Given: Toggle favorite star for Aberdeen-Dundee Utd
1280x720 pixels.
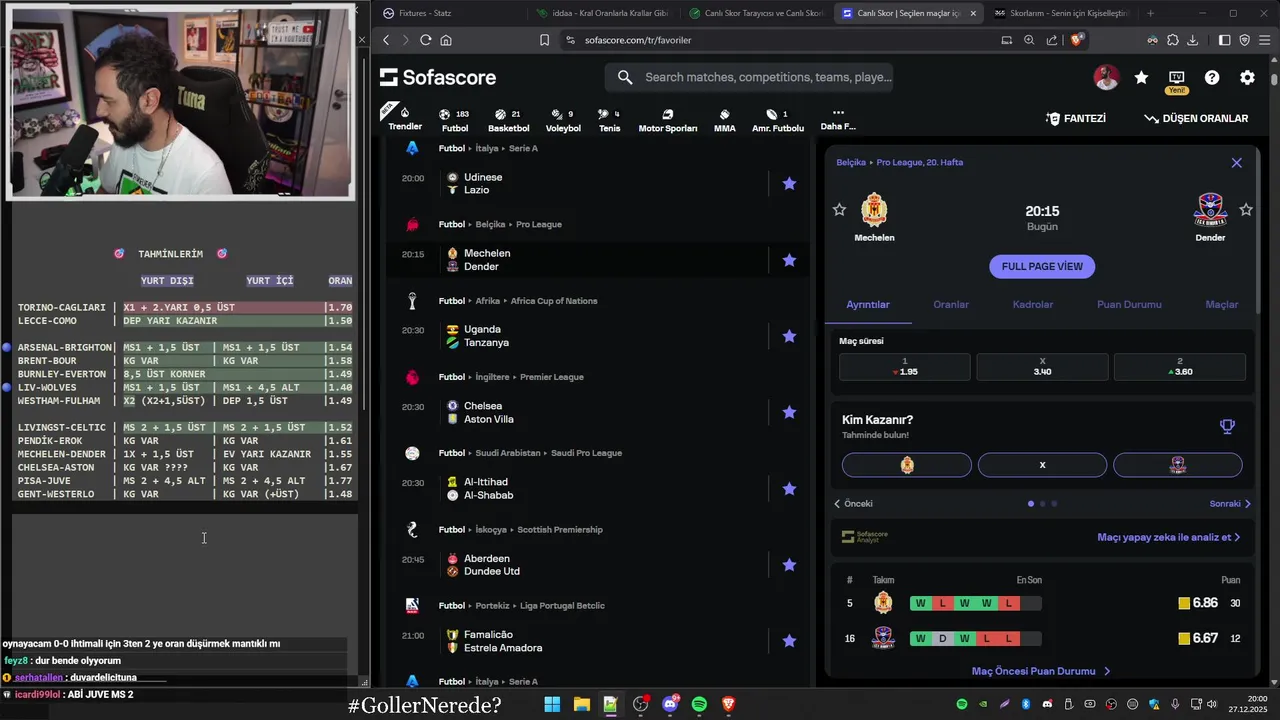Looking at the screenshot, I should coord(789,565).
